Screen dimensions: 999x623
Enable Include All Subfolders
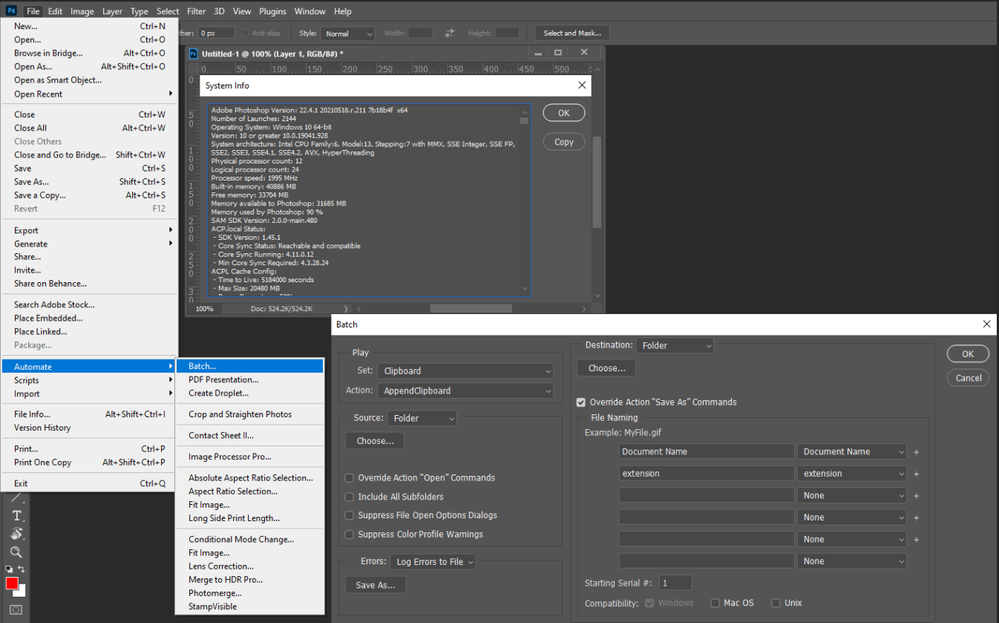pyautogui.click(x=350, y=496)
